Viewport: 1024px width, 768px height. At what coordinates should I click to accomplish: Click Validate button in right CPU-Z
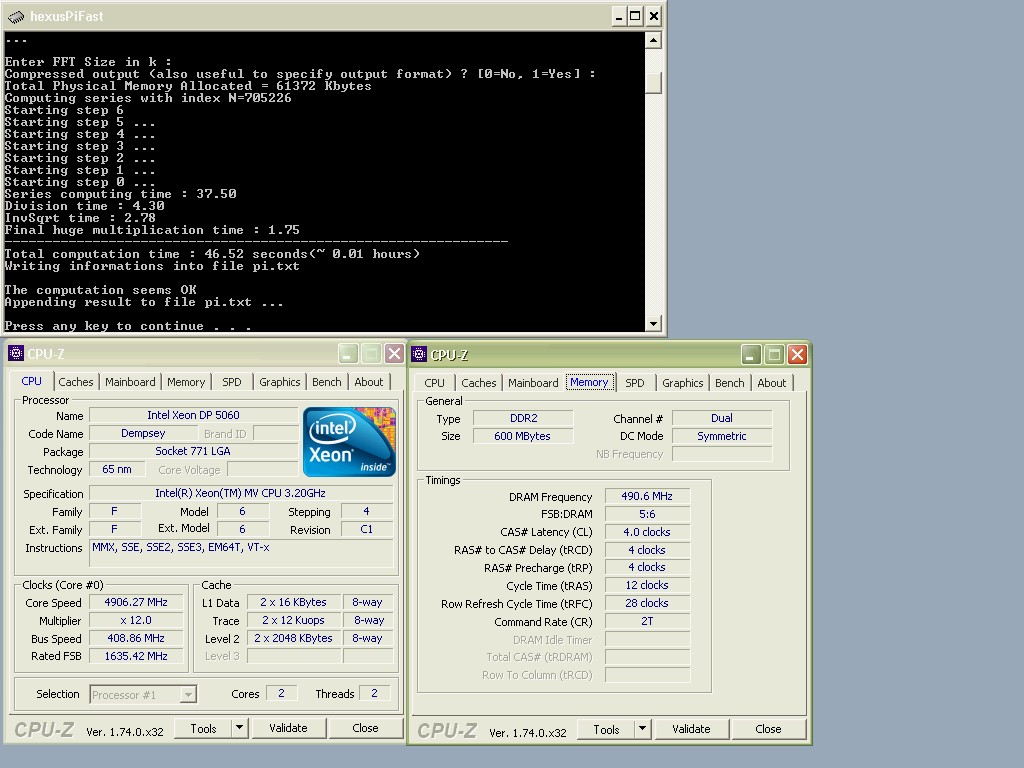click(691, 729)
